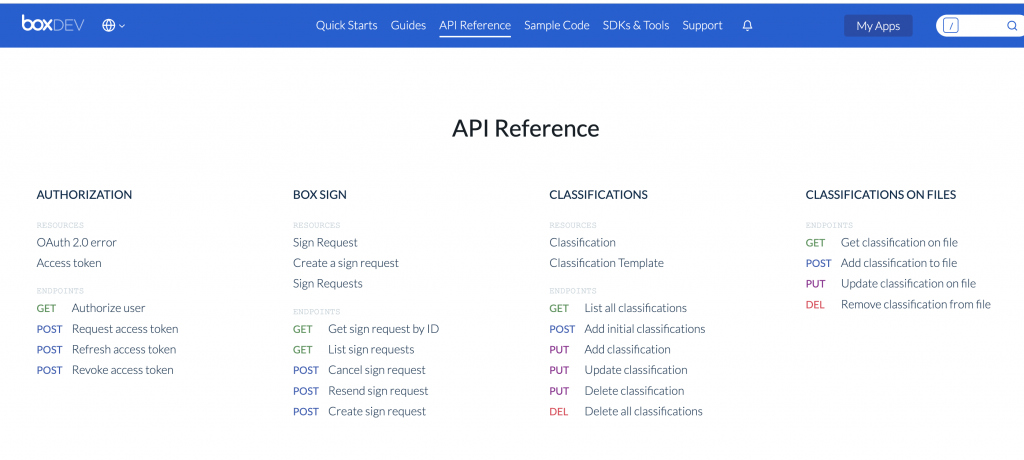Open Update classification on file endpoint
This screenshot has width=1024, height=460.
click(908, 284)
